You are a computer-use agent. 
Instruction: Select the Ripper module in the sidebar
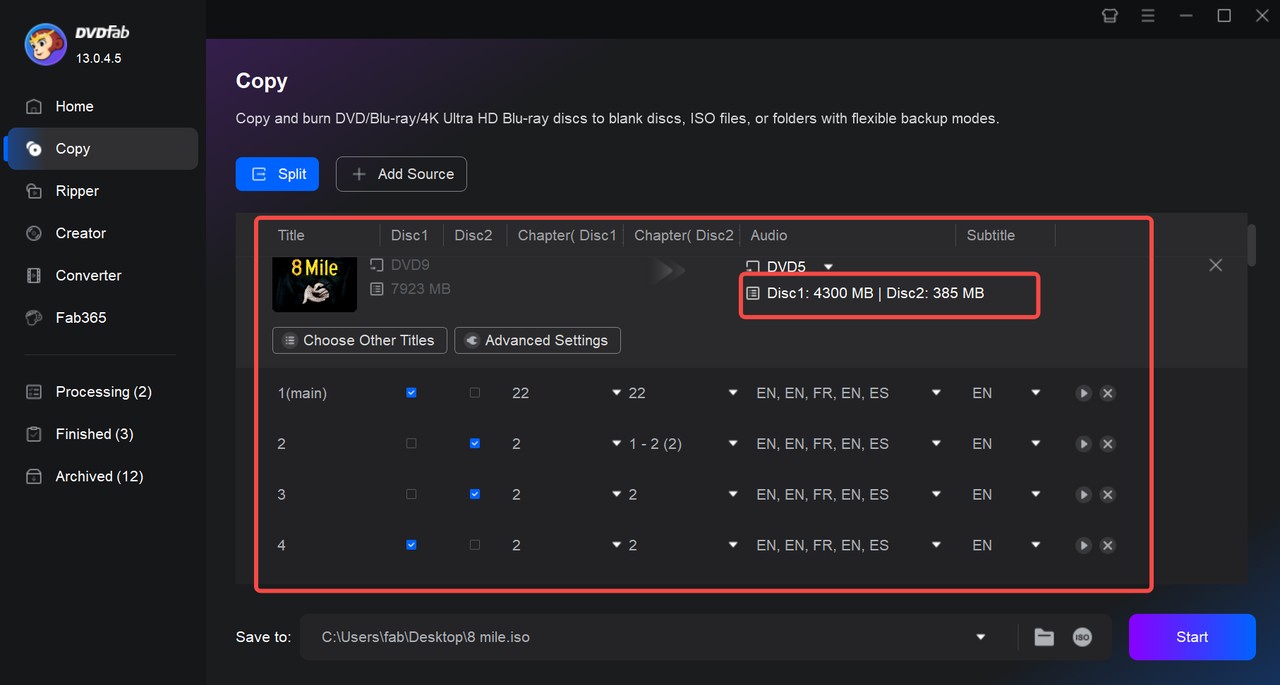click(78, 190)
